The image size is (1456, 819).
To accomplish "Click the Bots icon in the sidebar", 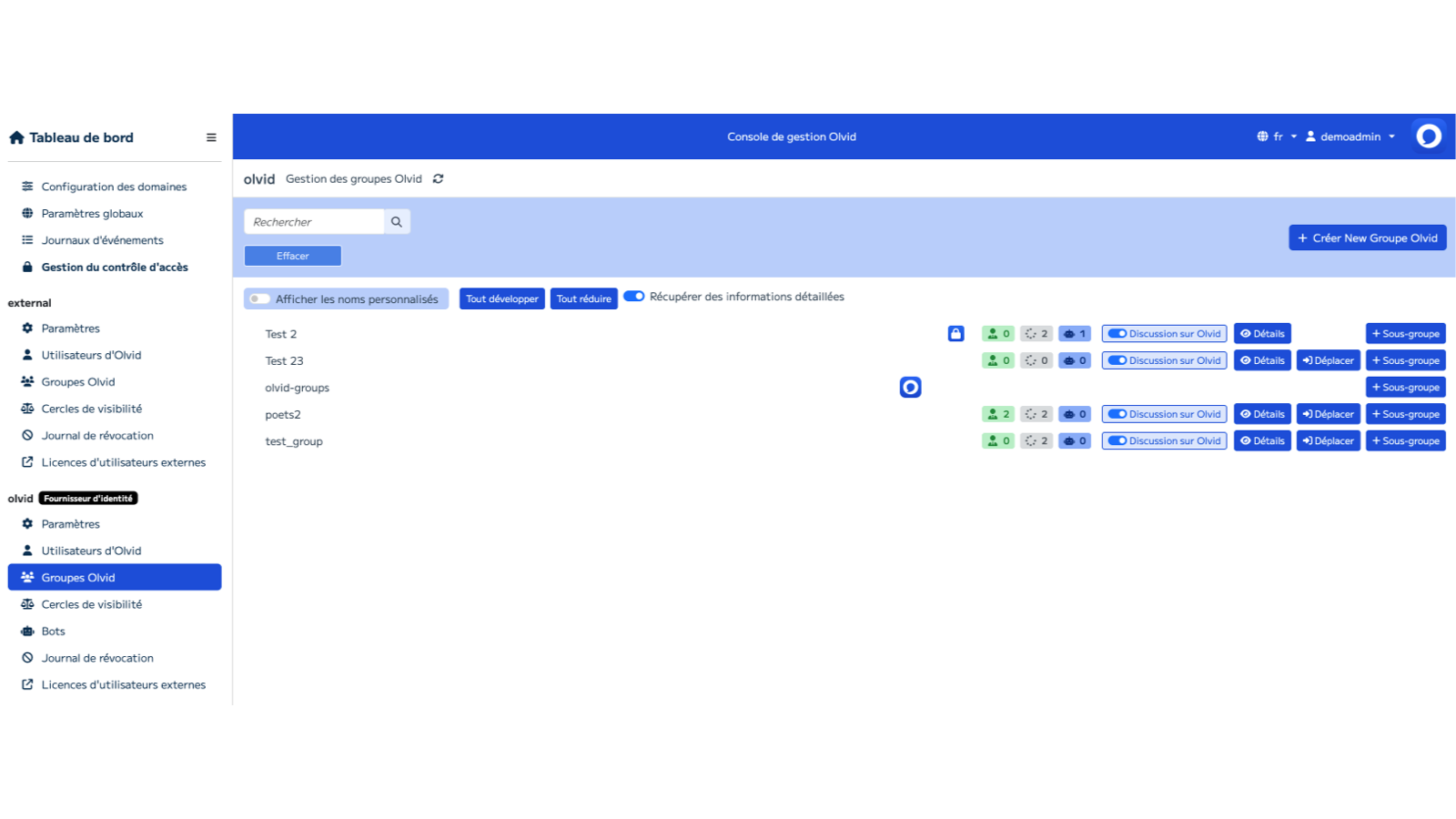I will point(25,631).
